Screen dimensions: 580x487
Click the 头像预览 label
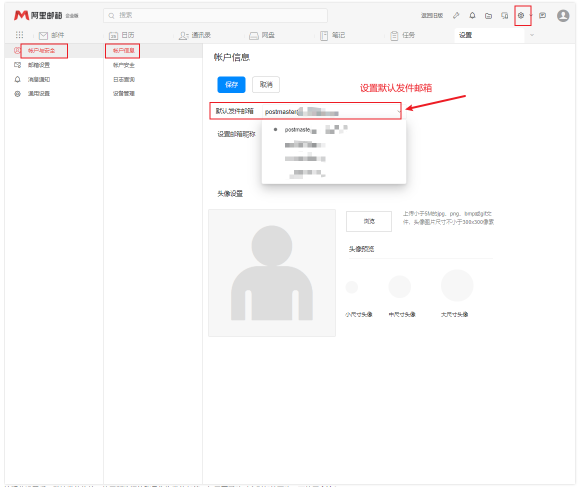[361, 249]
